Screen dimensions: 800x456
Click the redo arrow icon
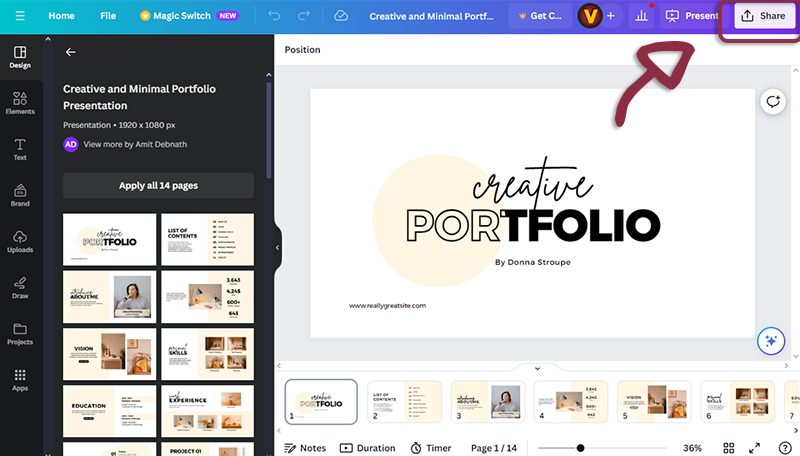coord(305,16)
